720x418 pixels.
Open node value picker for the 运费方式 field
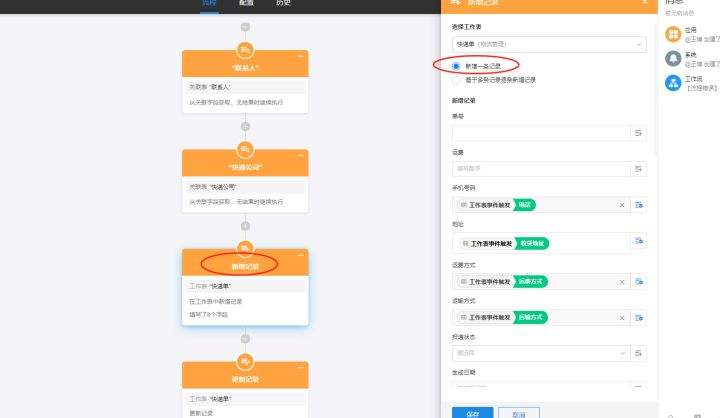(x=639, y=282)
